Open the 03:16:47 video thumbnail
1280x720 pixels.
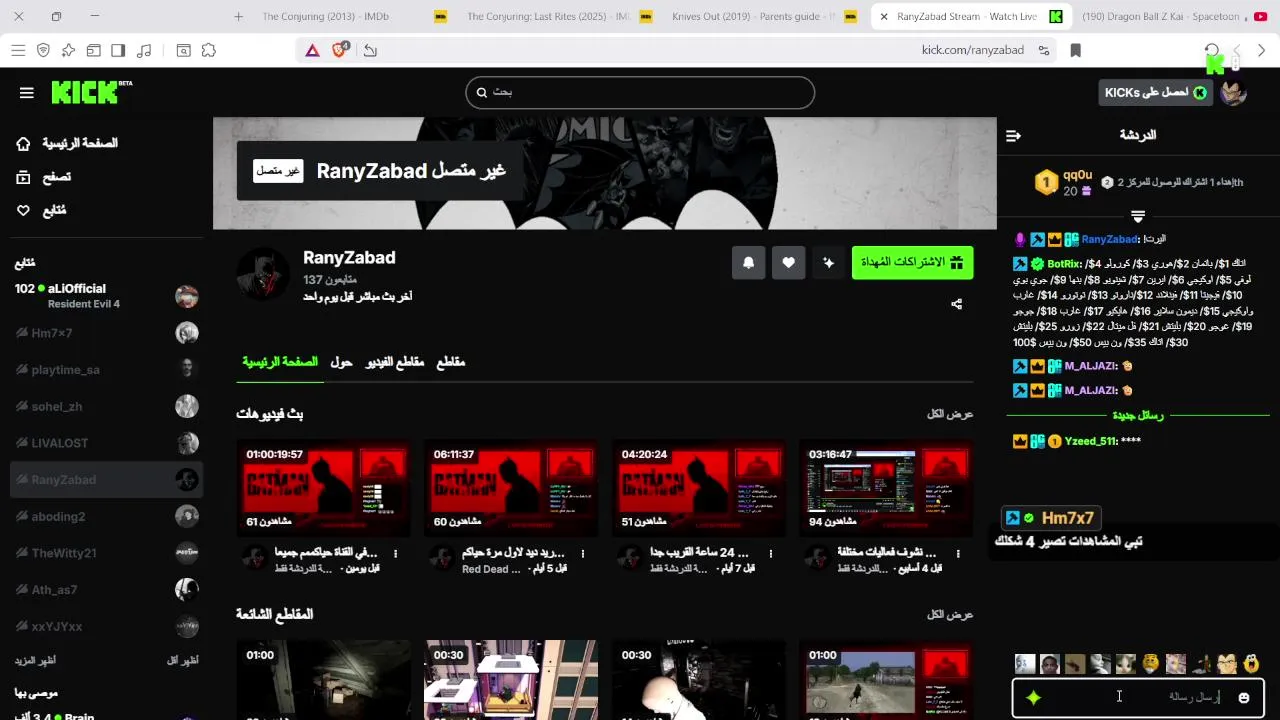[x=886, y=487]
